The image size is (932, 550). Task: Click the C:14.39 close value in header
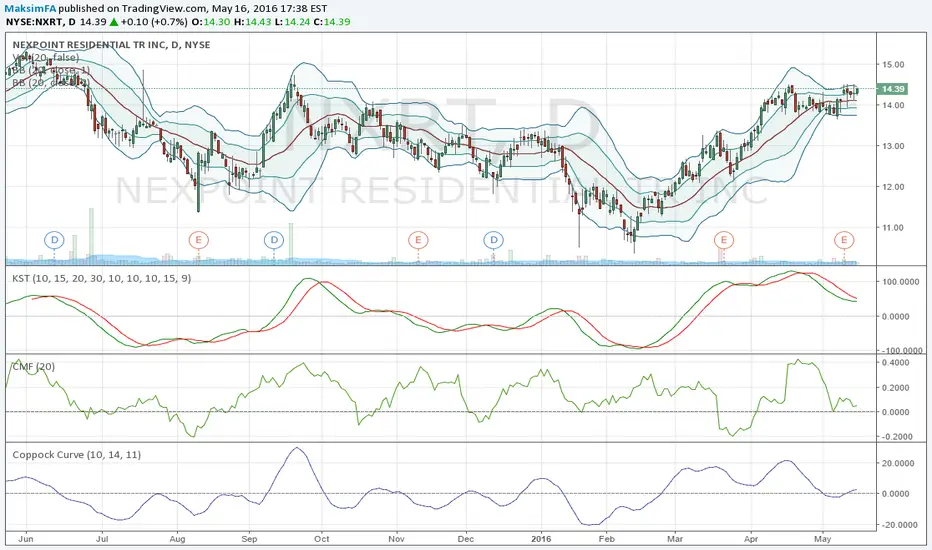pyautogui.click(x=332, y=22)
